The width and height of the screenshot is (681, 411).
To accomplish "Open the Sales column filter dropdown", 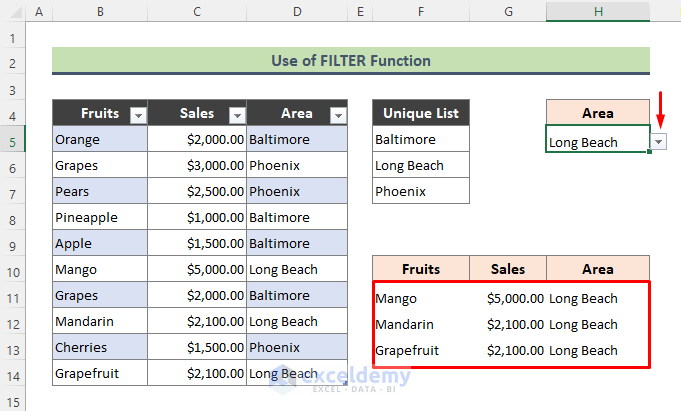I will (236, 115).
